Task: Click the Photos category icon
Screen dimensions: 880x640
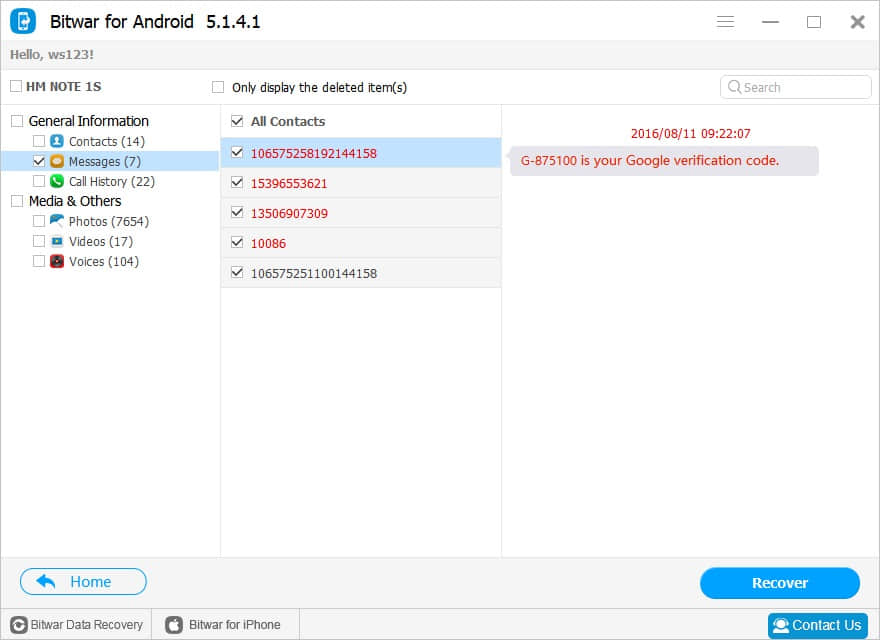Action: coord(57,221)
